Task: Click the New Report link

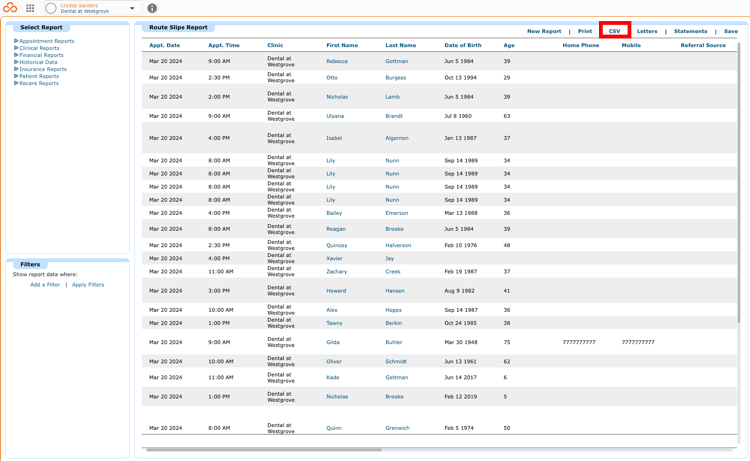Action: [544, 31]
